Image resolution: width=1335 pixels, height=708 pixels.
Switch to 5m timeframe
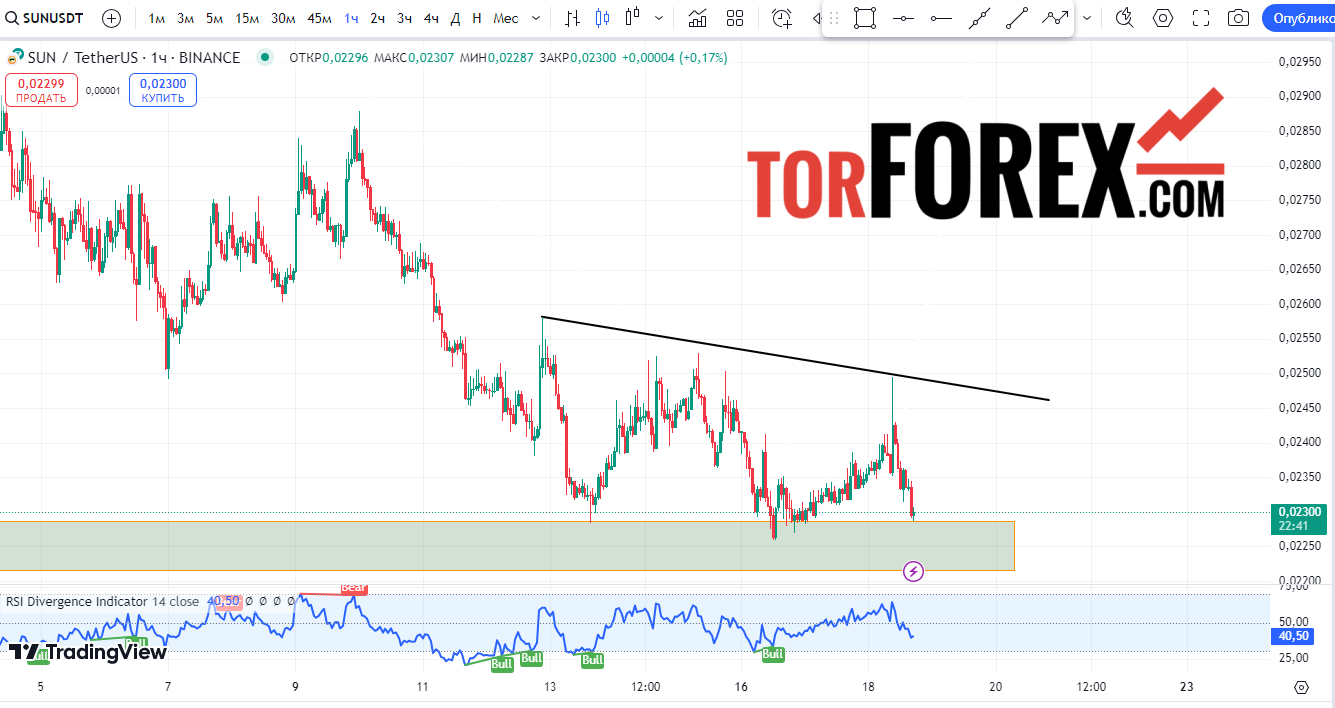[215, 18]
